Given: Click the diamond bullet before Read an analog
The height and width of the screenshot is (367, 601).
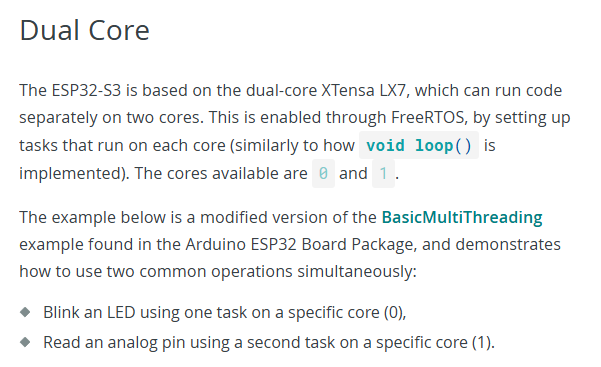Looking at the screenshot, I should [25, 342].
